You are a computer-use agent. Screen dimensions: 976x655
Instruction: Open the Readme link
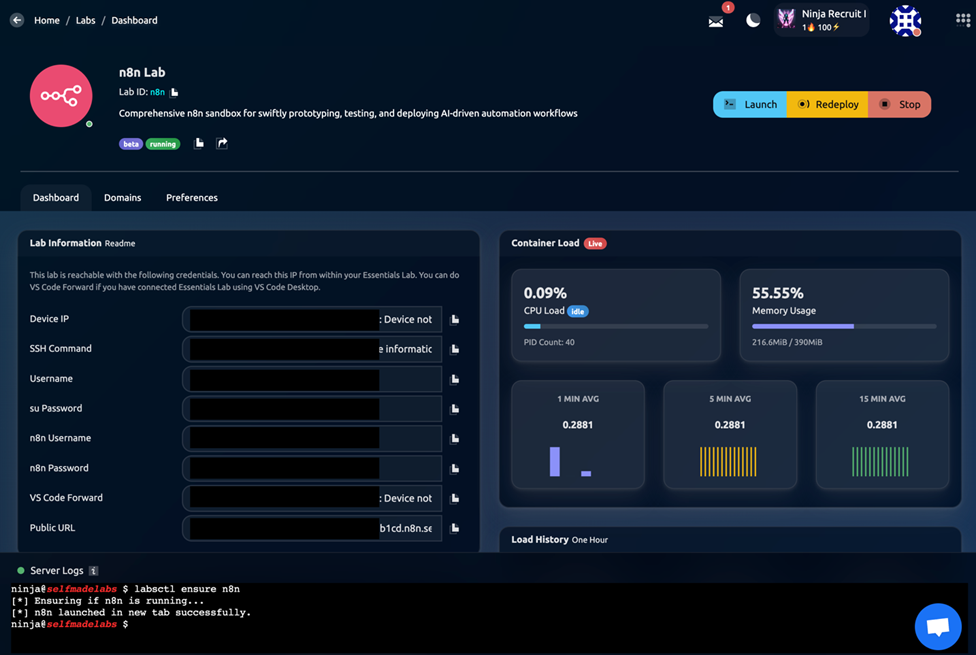click(120, 243)
